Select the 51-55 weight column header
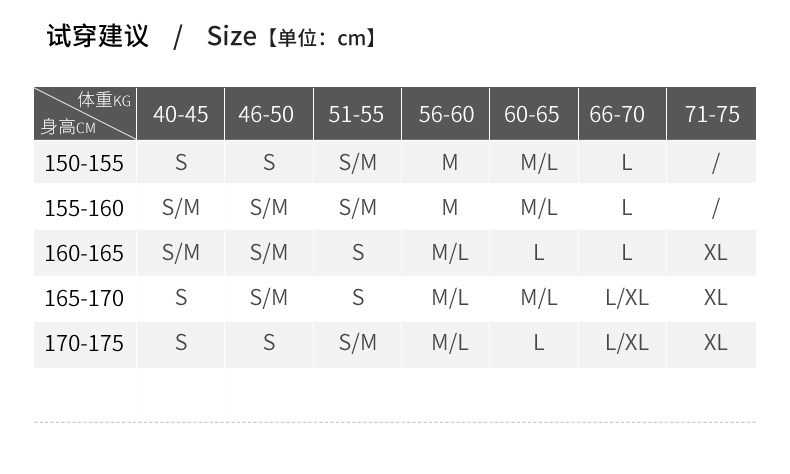The height and width of the screenshot is (474, 790). point(356,114)
